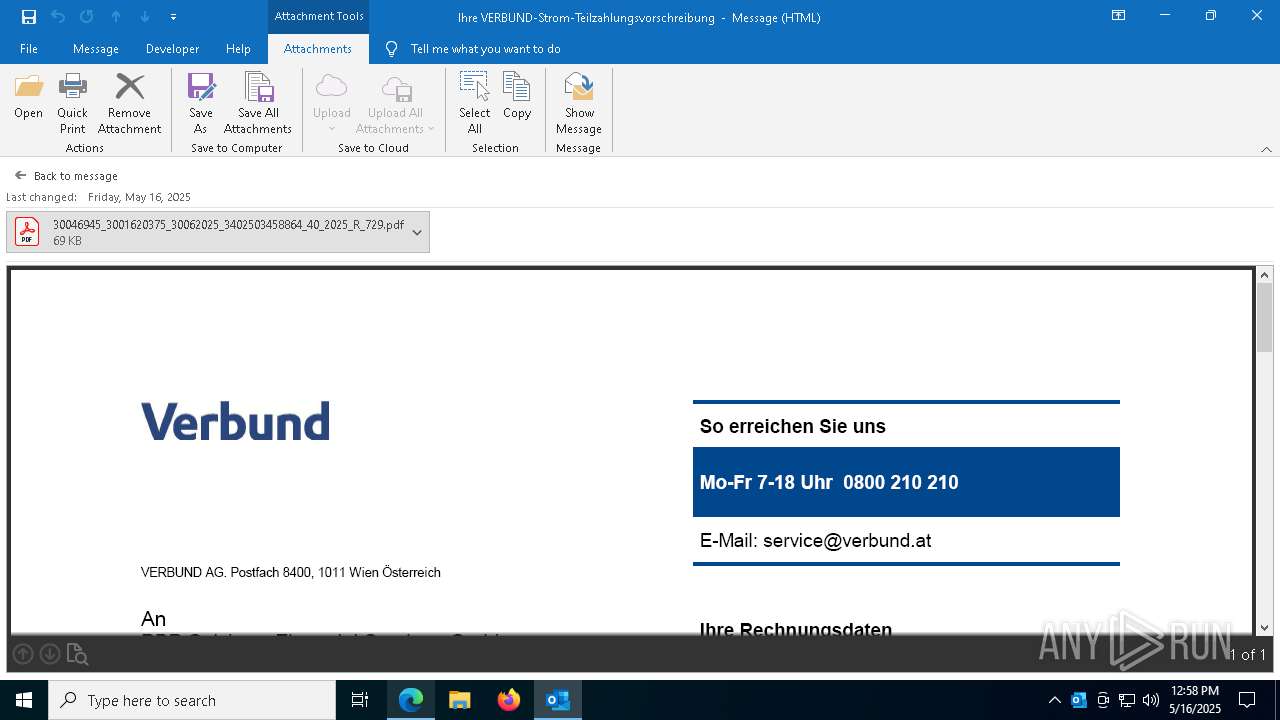Open volume control in system tray

pyautogui.click(x=1151, y=700)
